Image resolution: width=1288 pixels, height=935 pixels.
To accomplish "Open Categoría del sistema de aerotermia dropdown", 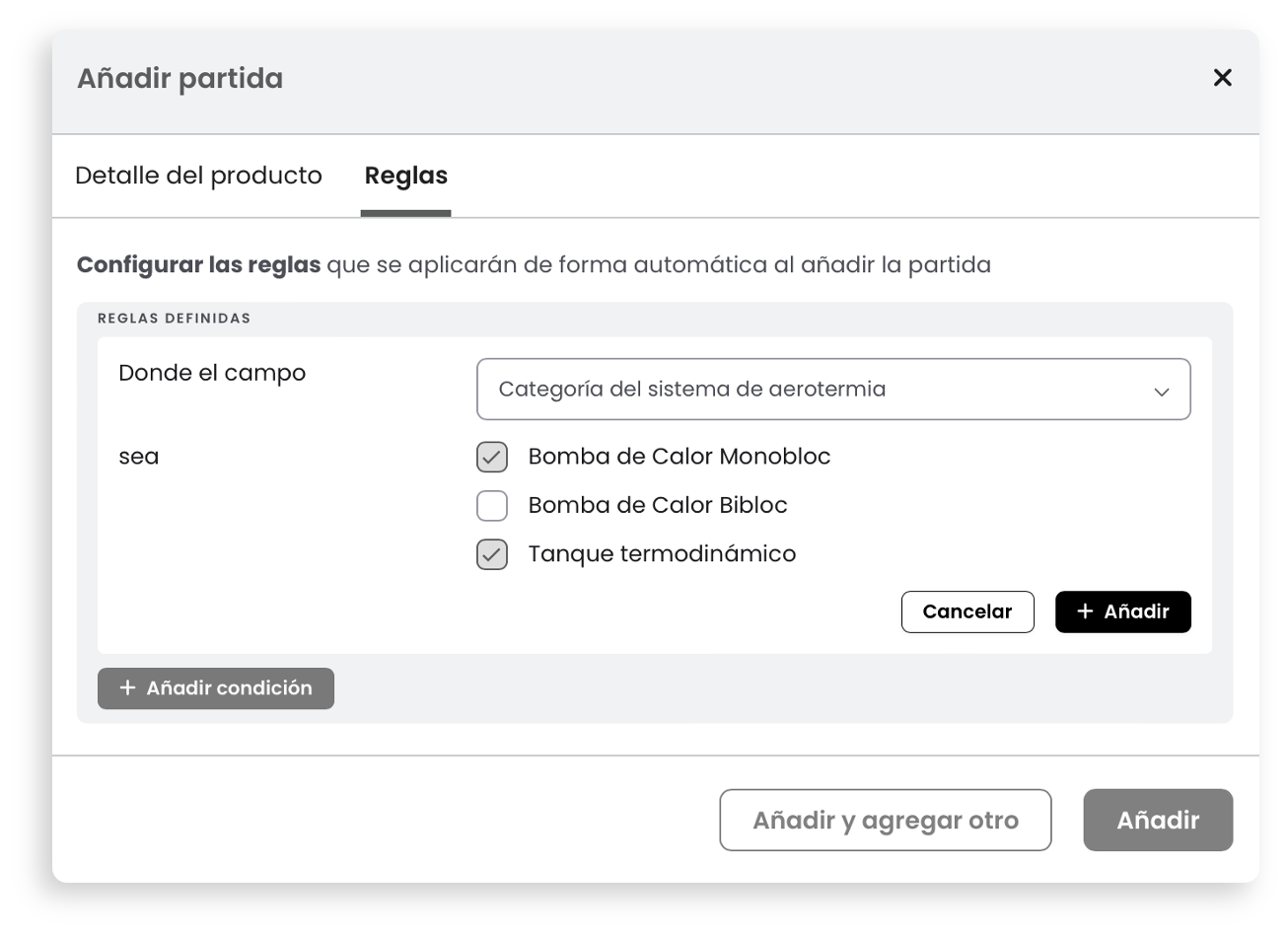I will 833,389.
